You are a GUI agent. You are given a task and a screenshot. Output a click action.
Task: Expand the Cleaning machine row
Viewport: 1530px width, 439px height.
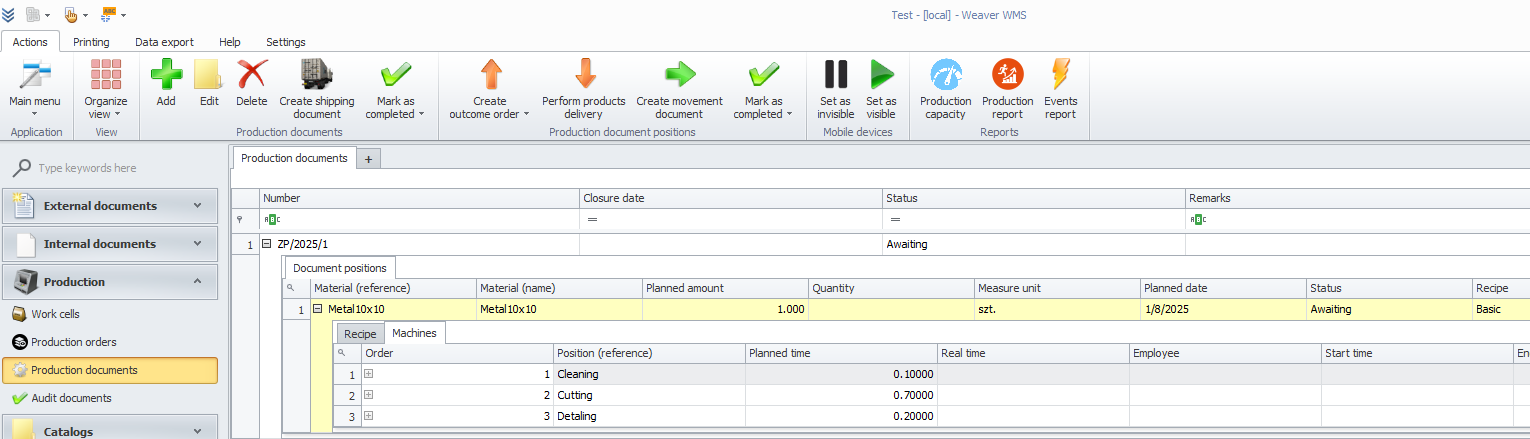tap(368, 374)
